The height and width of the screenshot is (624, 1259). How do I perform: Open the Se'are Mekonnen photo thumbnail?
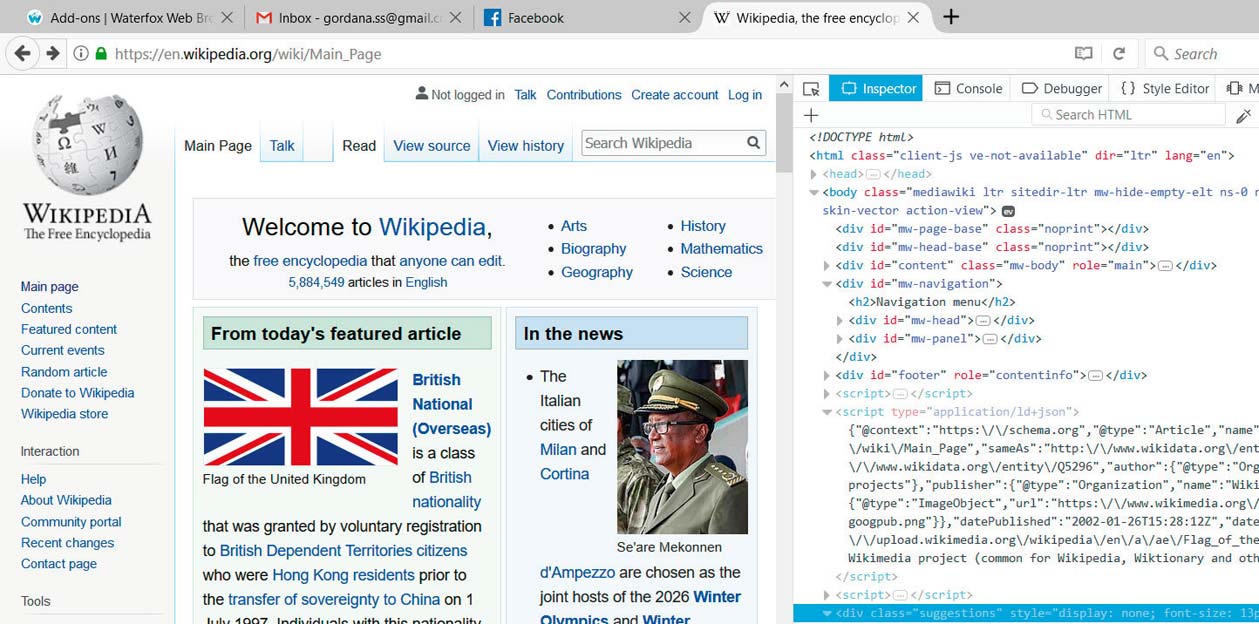683,447
